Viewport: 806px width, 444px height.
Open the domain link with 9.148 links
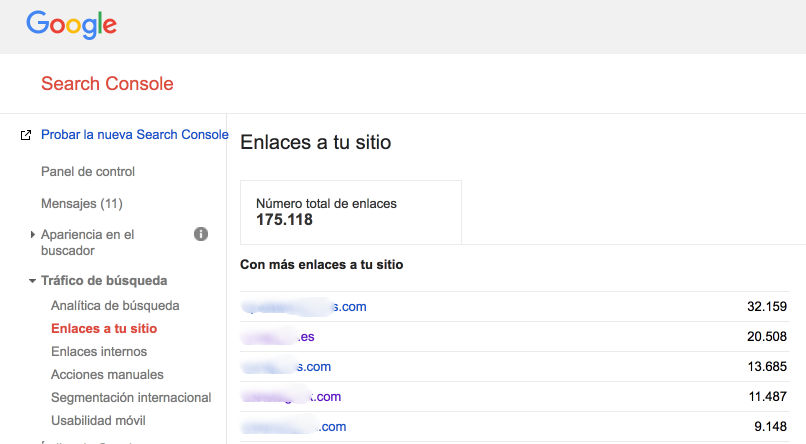[x=294, y=427]
